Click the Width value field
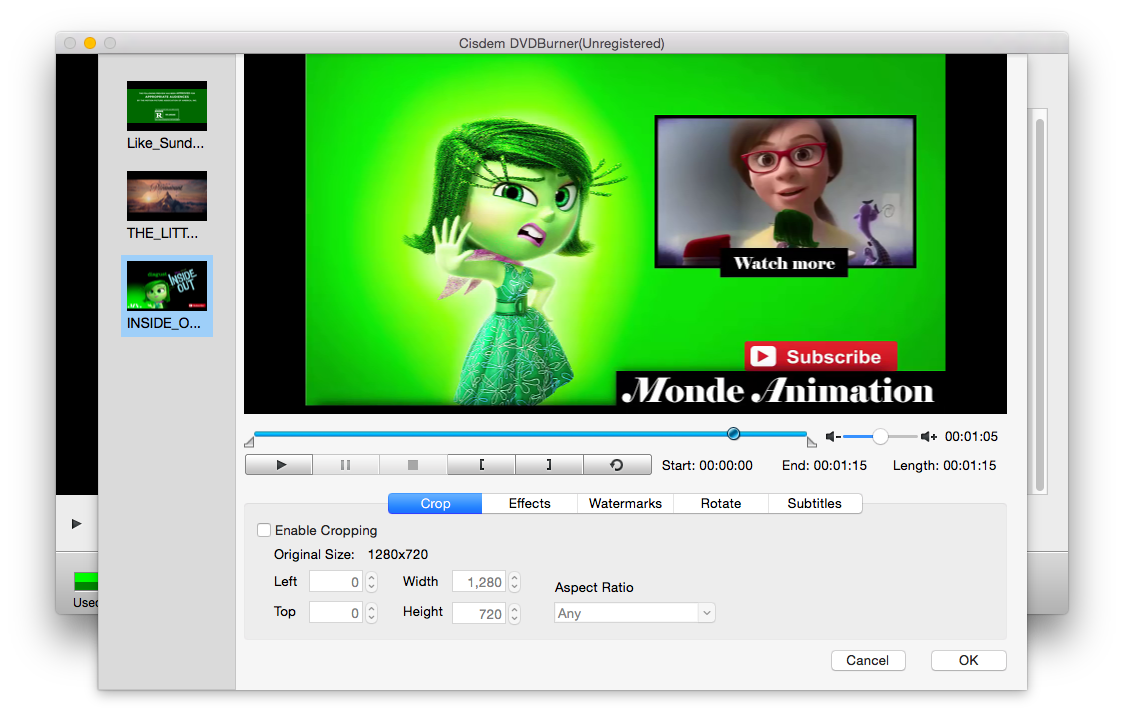1124x711 pixels. [479, 582]
